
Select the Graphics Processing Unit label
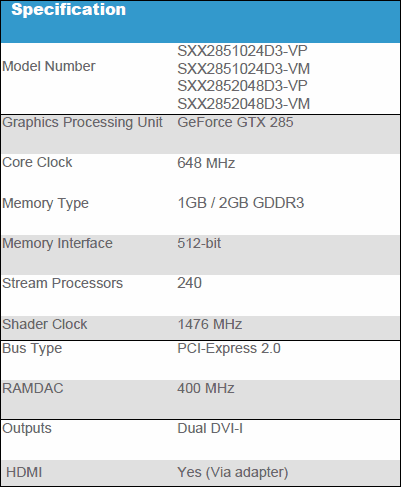82,123
